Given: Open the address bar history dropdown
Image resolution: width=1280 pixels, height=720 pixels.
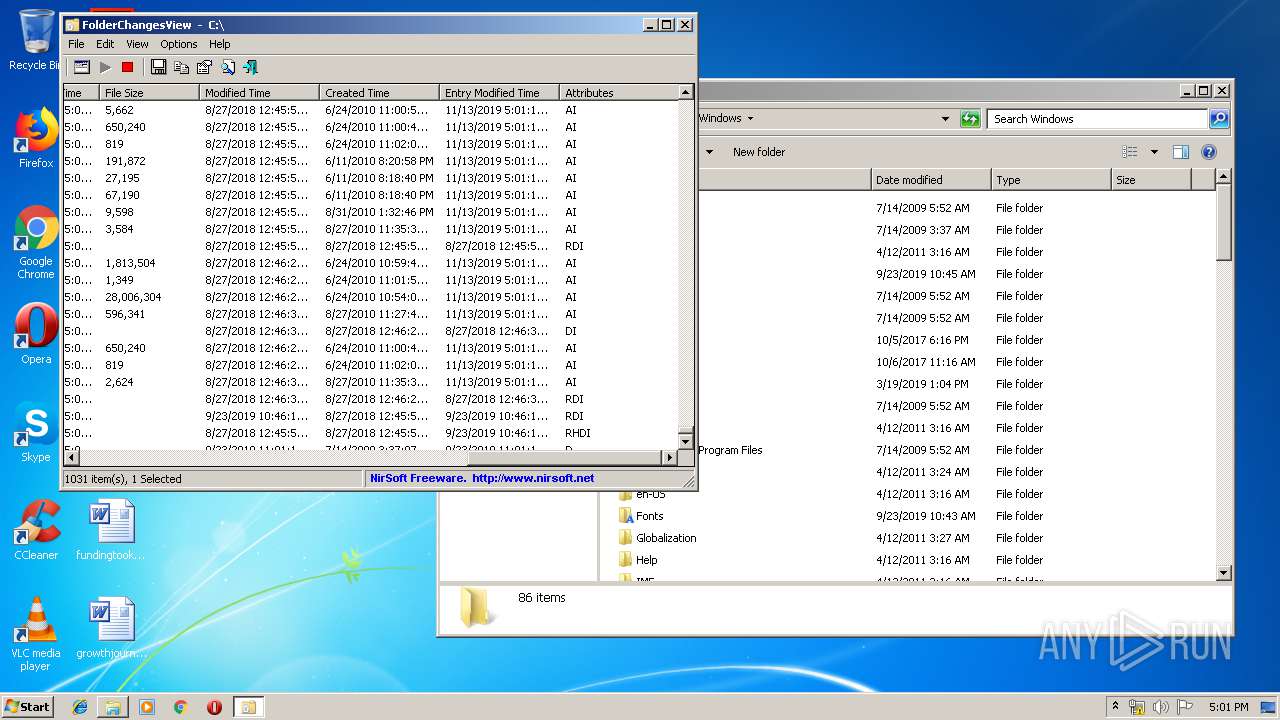Looking at the screenshot, I should pos(945,119).
